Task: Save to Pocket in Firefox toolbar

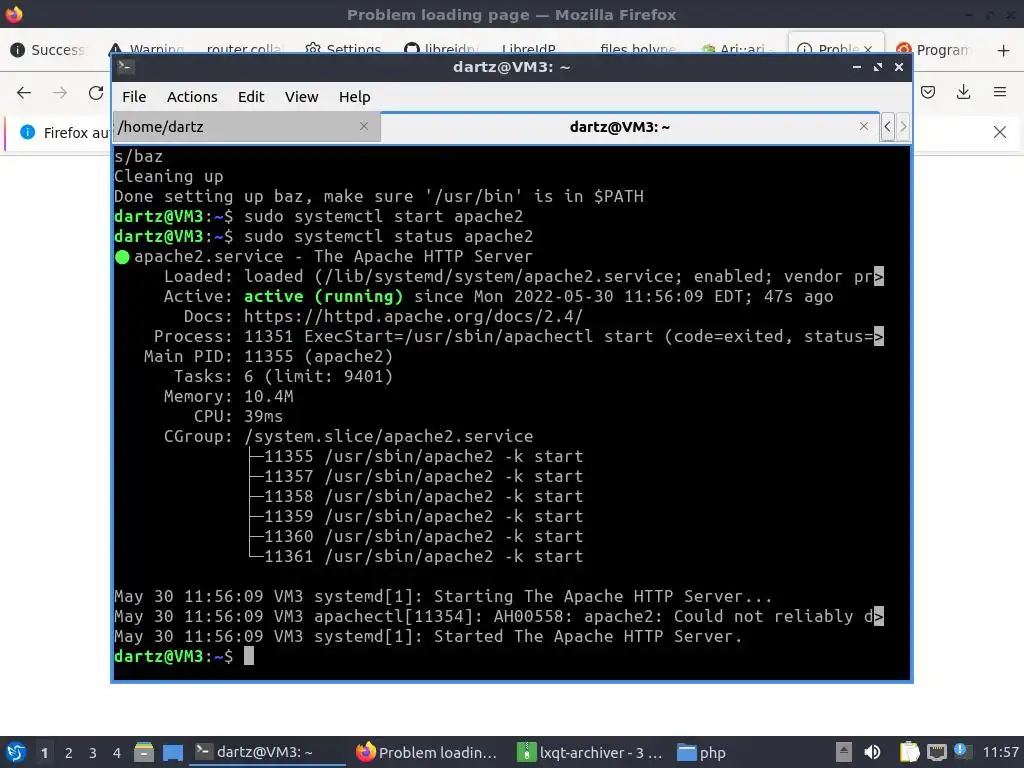Action: 928,92
